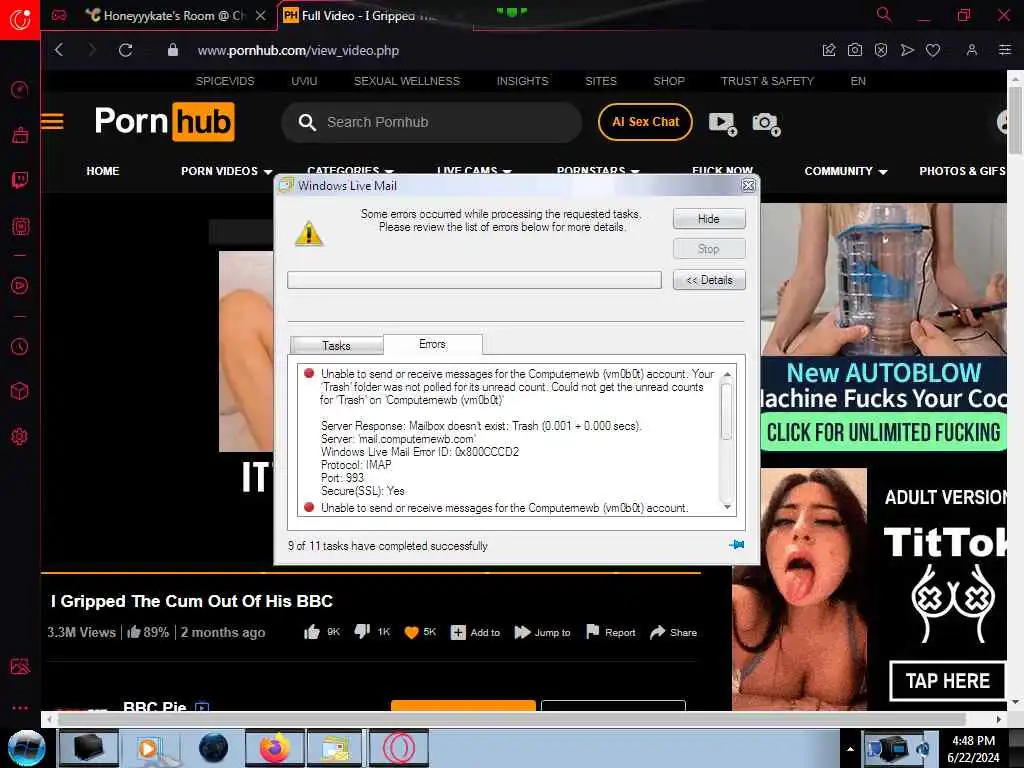Click the upload photo camera icon

[766, 123]
